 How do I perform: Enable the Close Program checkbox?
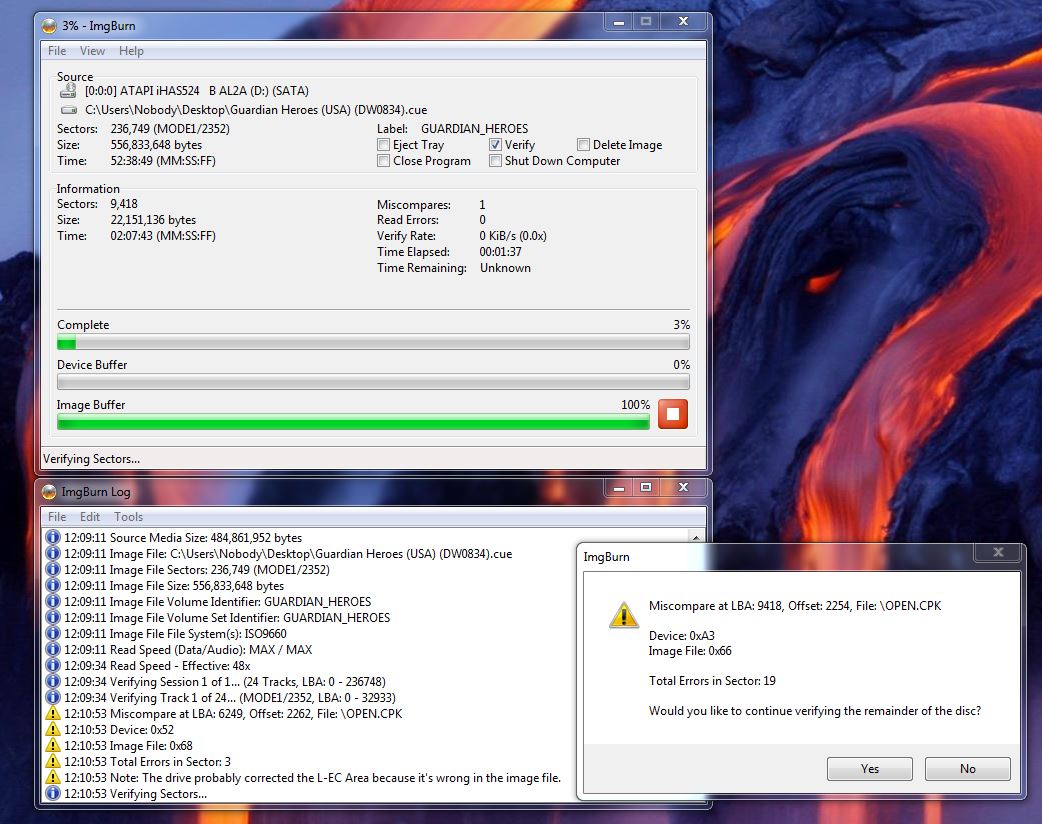383,161
